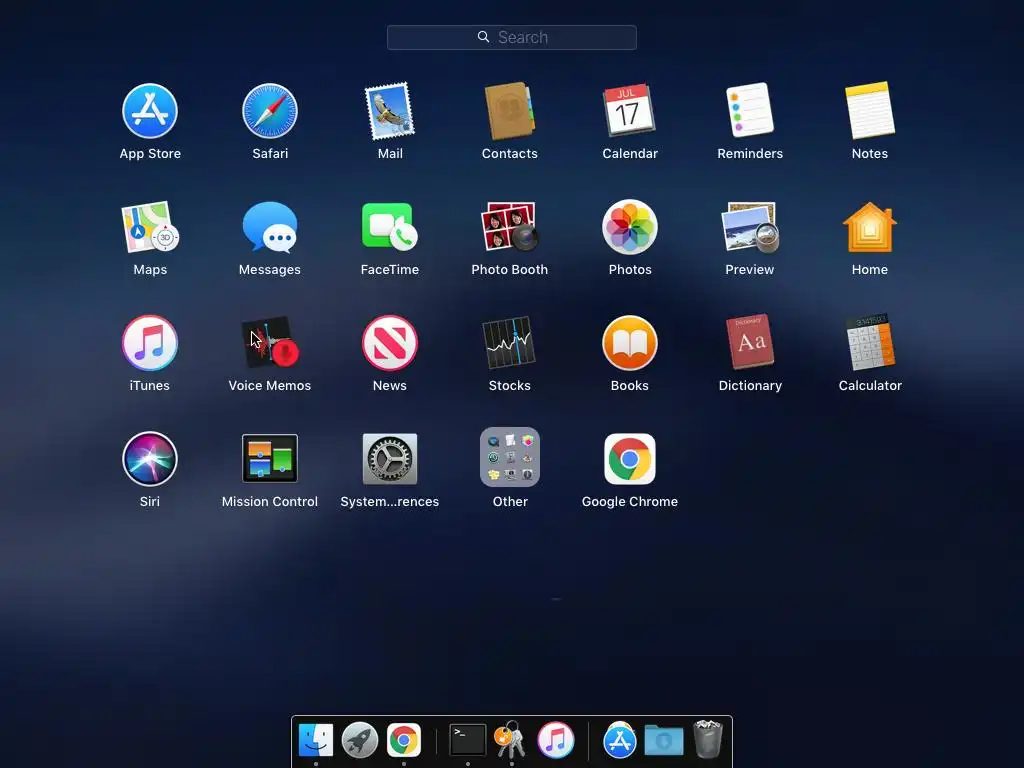Open the Stocks app
Image resolution: width=1024 pixels, height=768 pixels.
(x=509, y=343)
